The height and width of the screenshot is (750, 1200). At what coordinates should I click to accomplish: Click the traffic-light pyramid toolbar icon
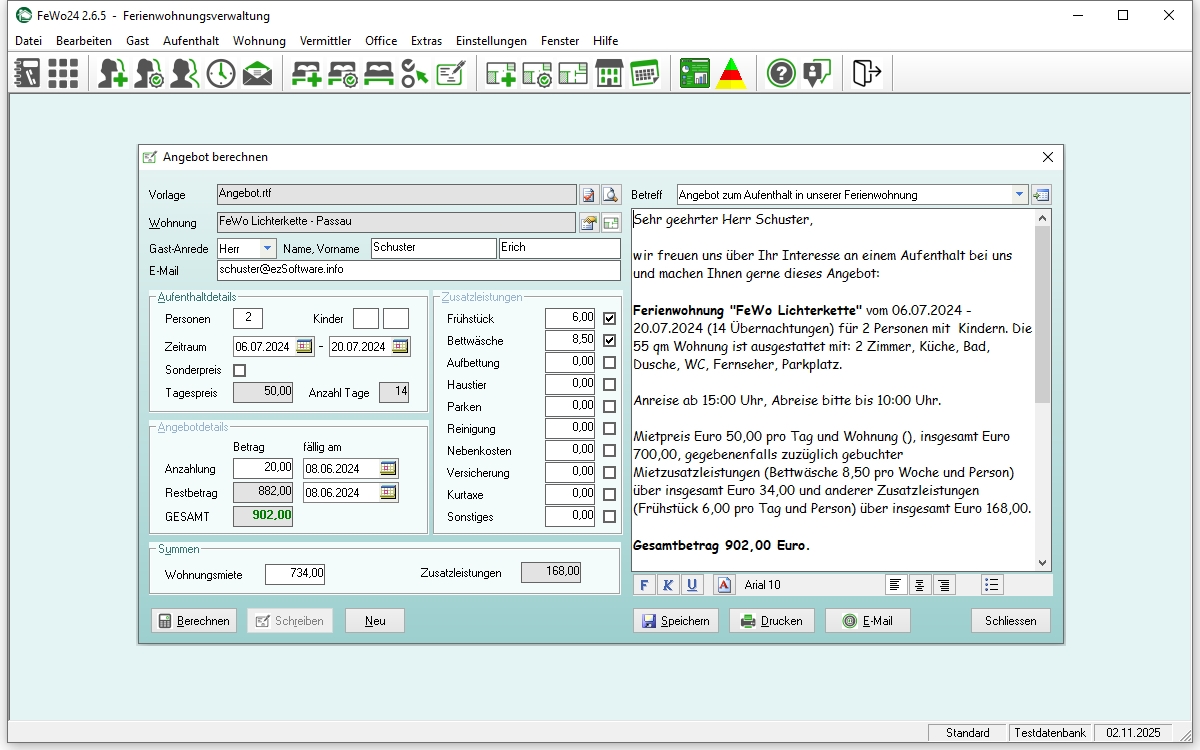(731, 73)
